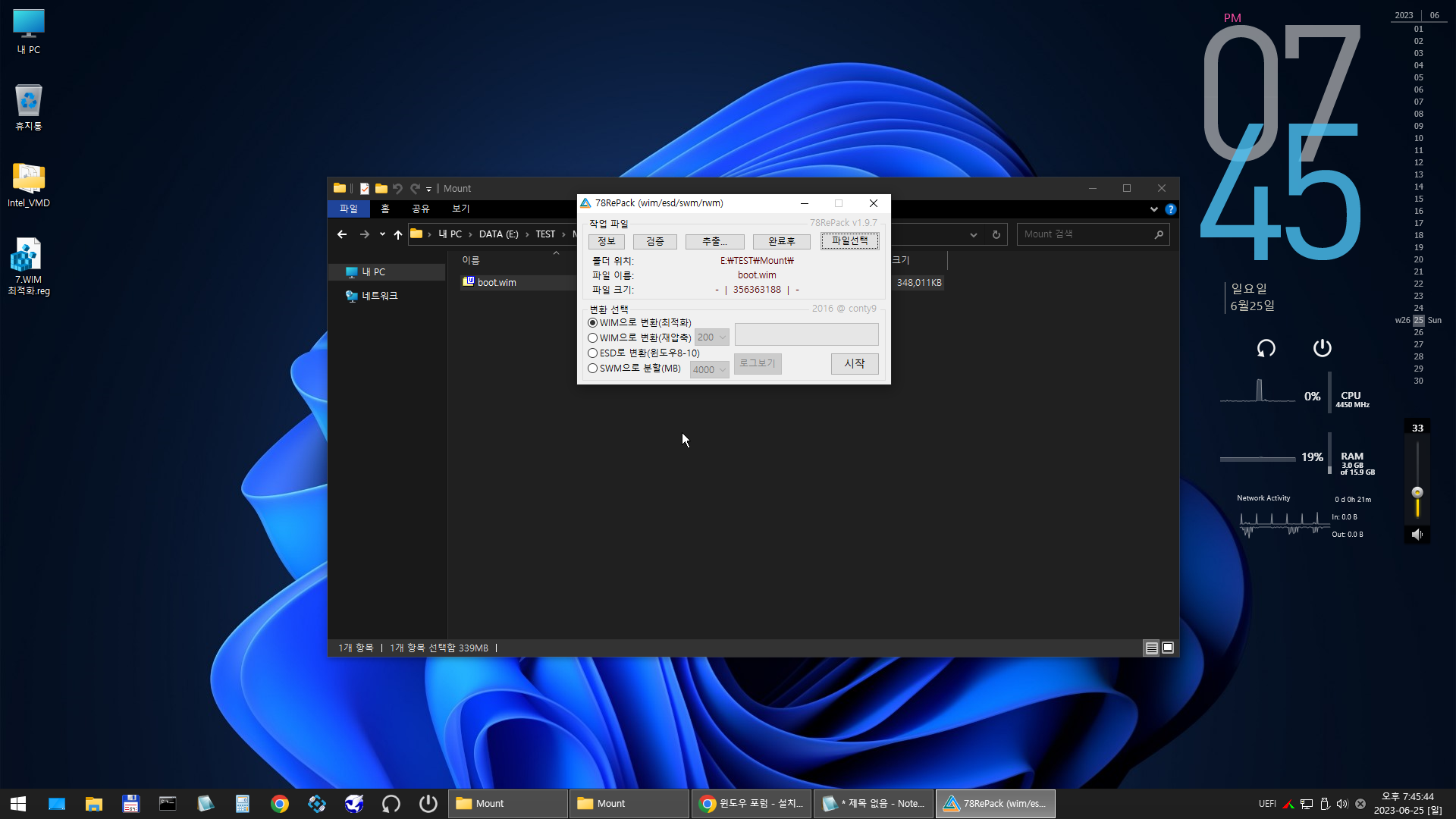The height and width of the screenshot is (819, 1456).
Task: Open the 내 PC desktop icon
Action: (x=29, y=31)
